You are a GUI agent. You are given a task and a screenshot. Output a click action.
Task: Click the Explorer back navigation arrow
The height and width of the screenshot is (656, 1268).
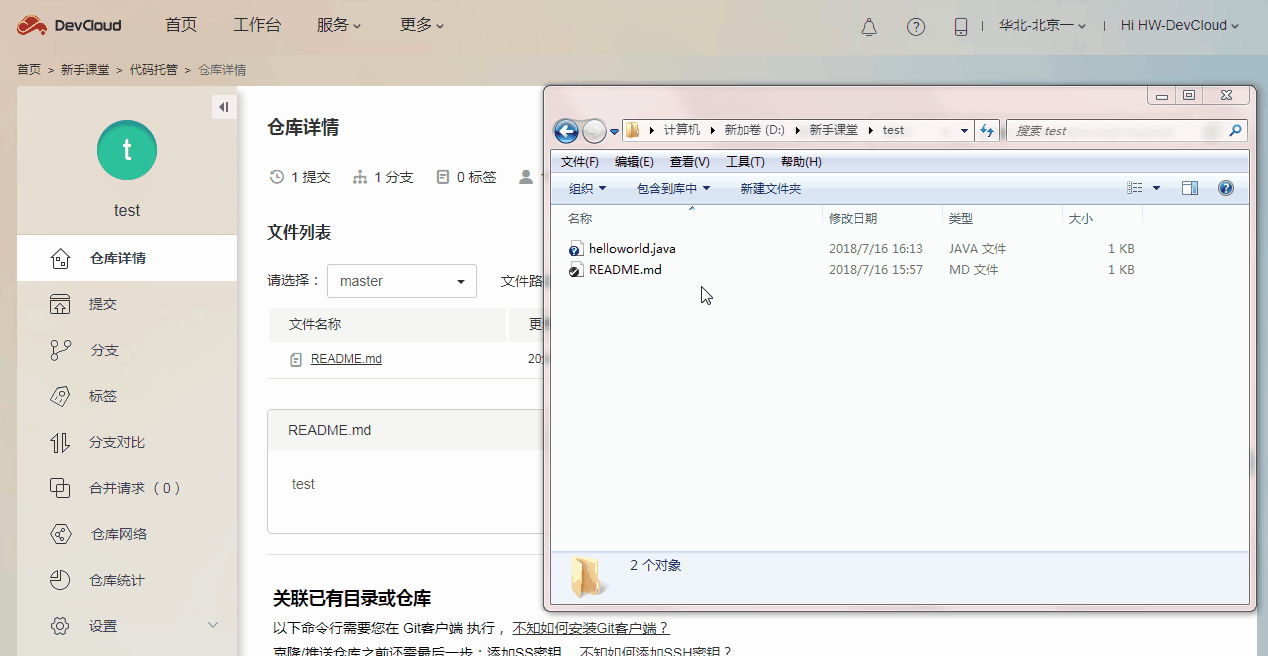(x=565, y=130)
